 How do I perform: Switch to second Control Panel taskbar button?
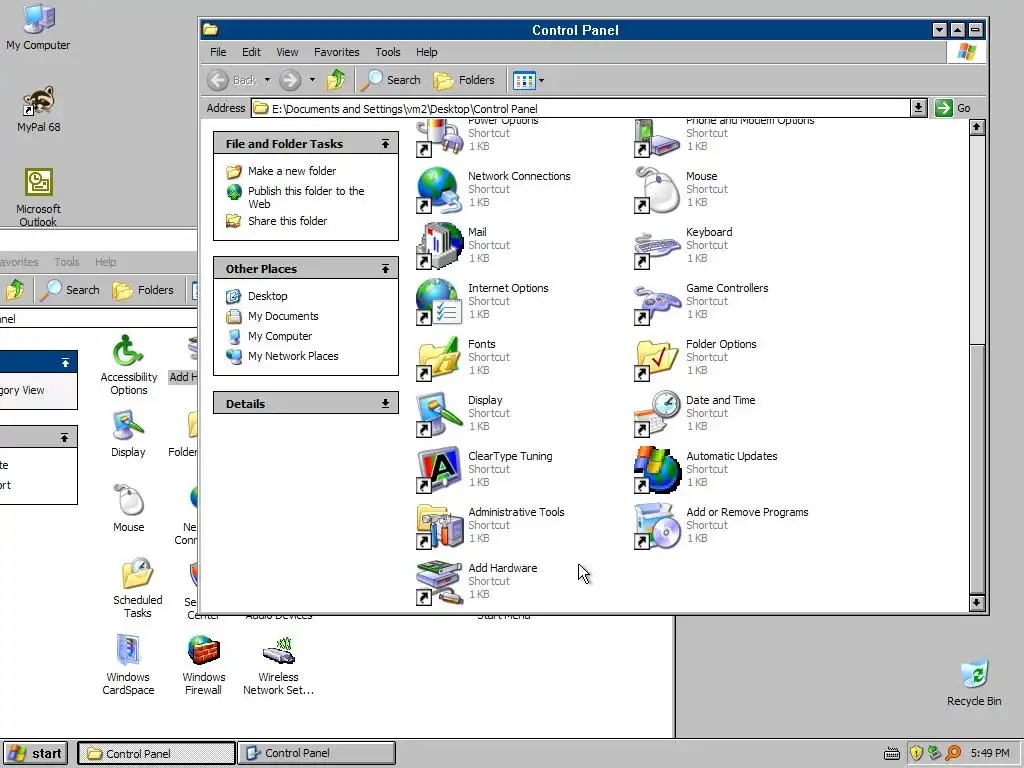click(316, 754)
